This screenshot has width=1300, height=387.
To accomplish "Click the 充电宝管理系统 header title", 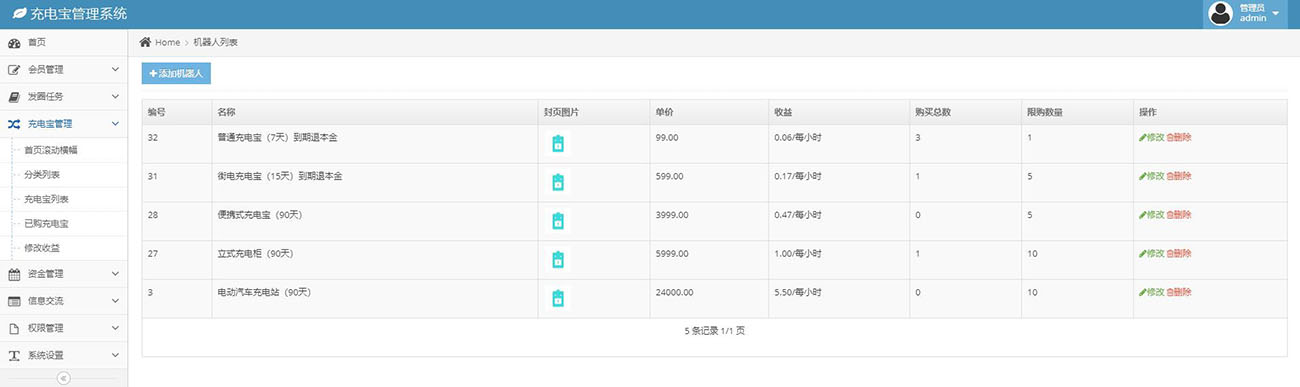I will coord(78,14).
